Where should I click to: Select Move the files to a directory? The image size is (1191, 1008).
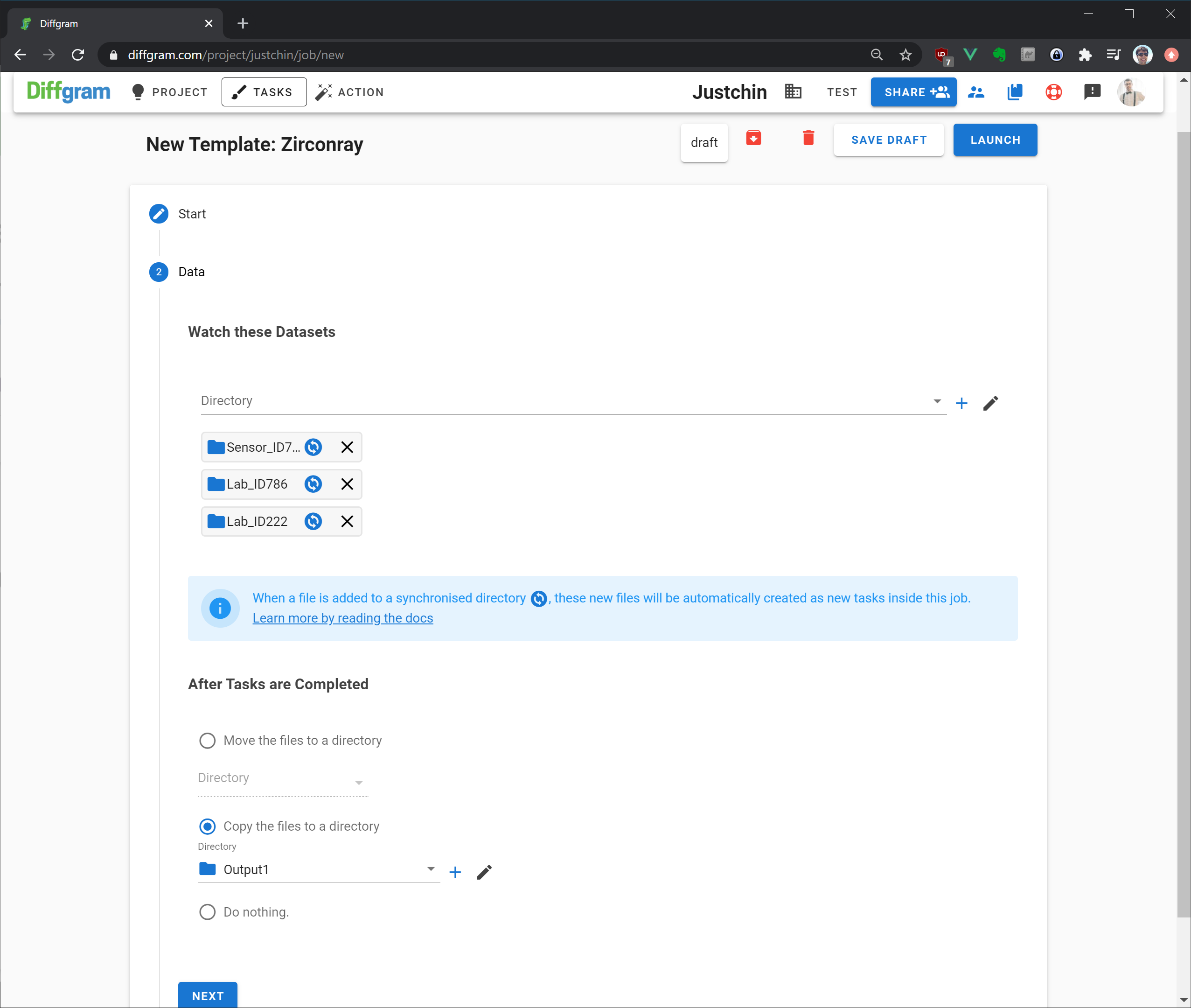pos(207,741)
